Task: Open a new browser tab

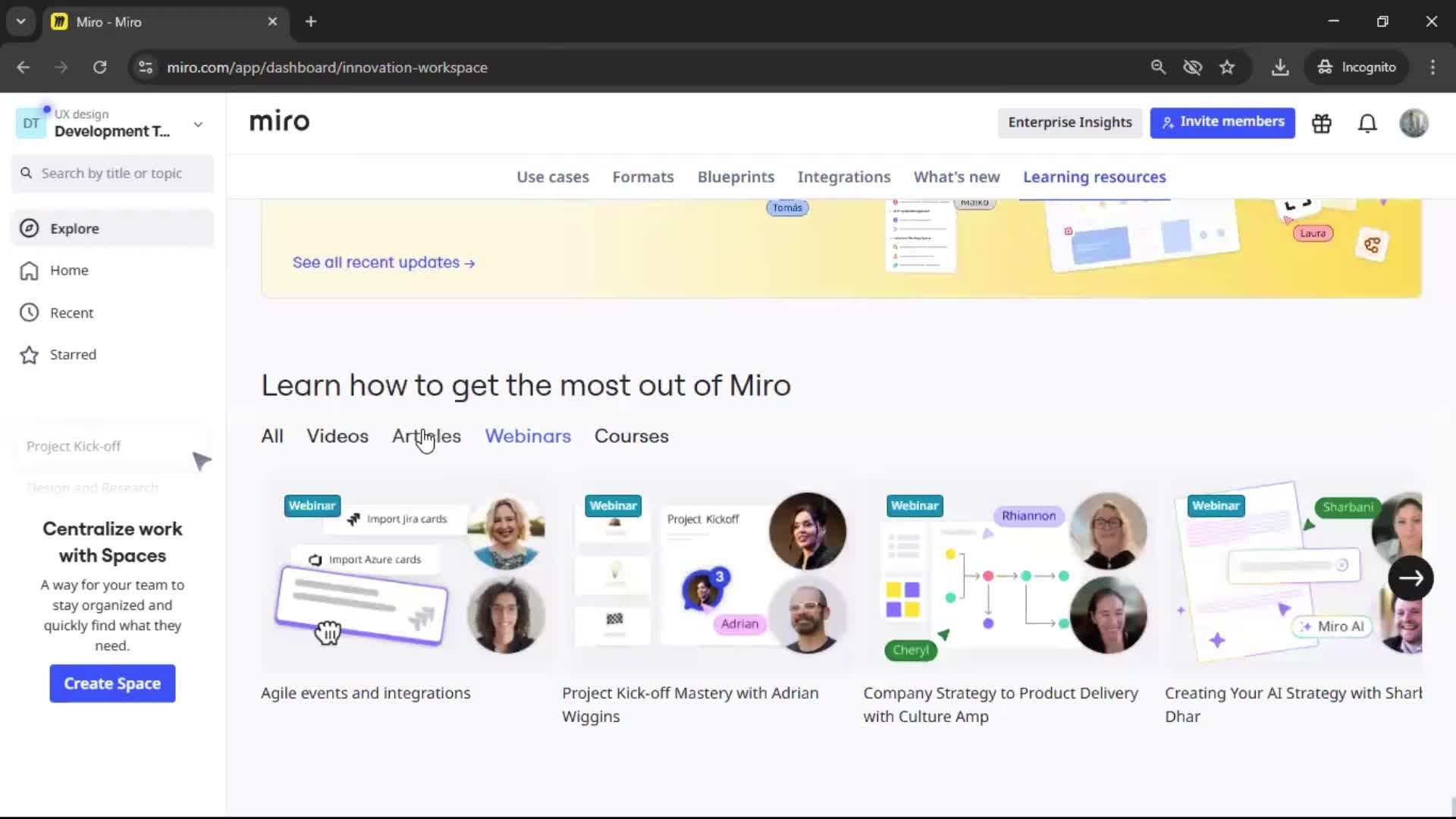Action: pos(311,21)
